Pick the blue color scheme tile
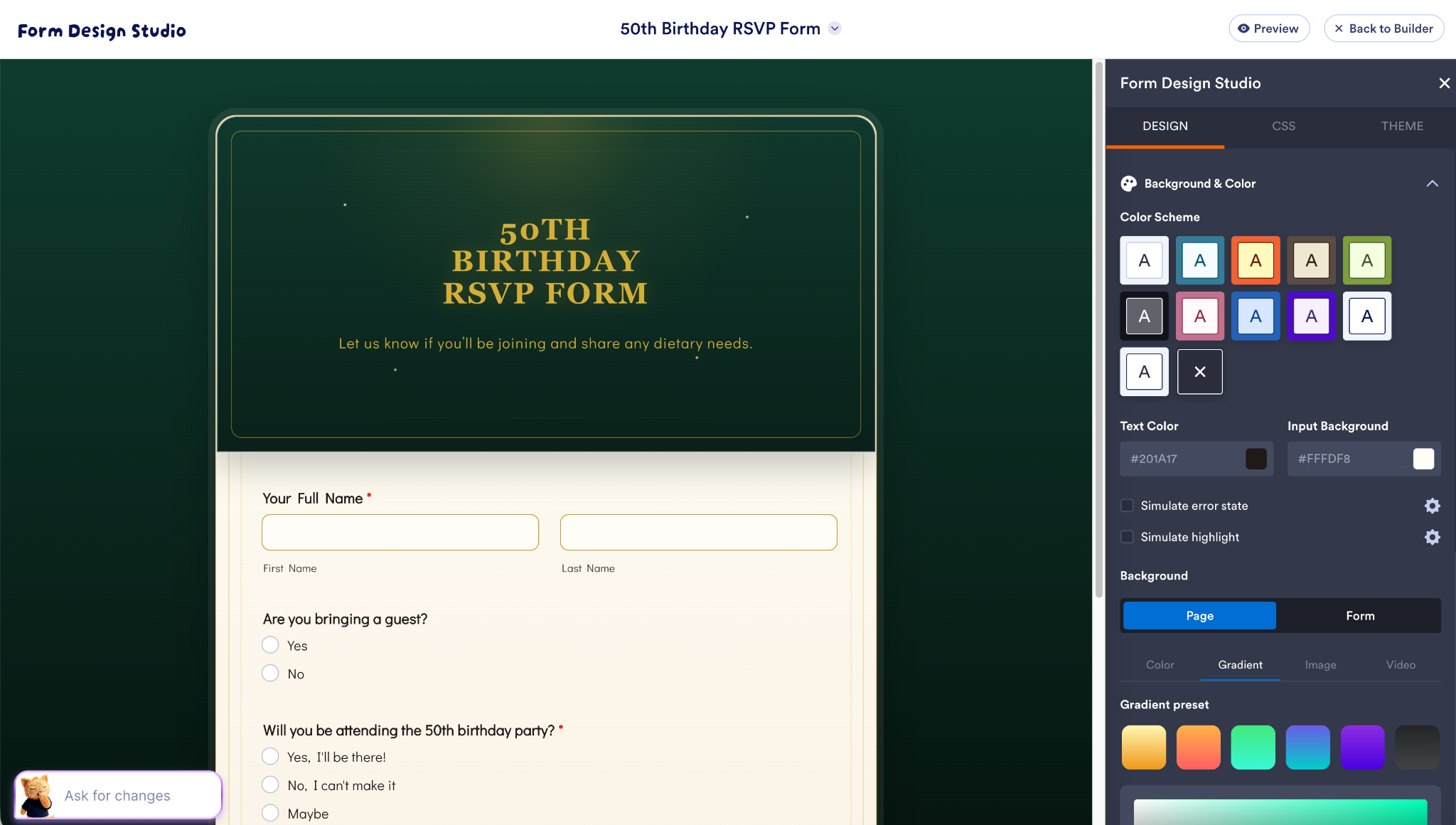Viewport: 1456px width, 825px height. [x=1256, y=316]
